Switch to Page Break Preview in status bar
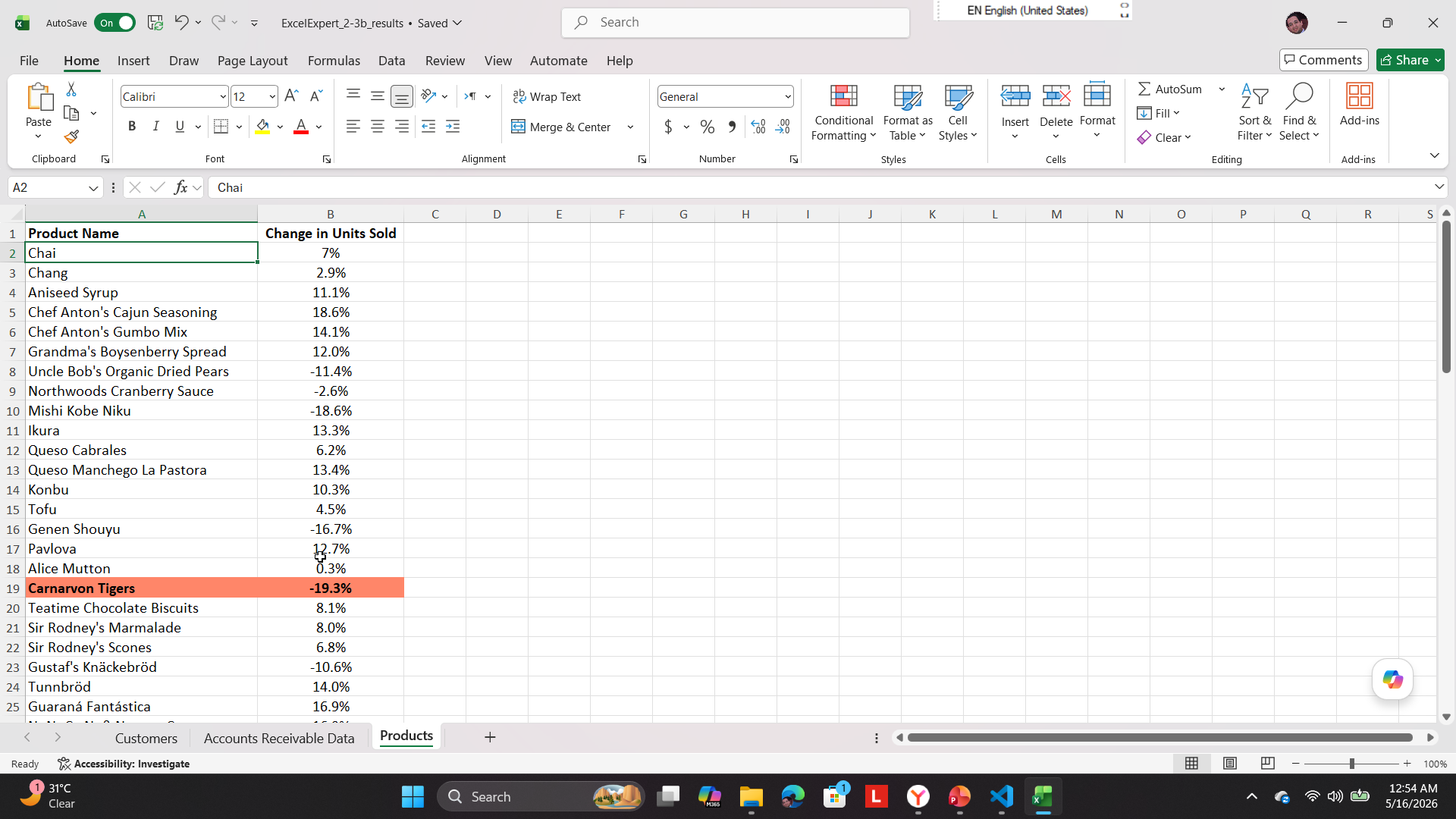 click(x=1267, y=764)
